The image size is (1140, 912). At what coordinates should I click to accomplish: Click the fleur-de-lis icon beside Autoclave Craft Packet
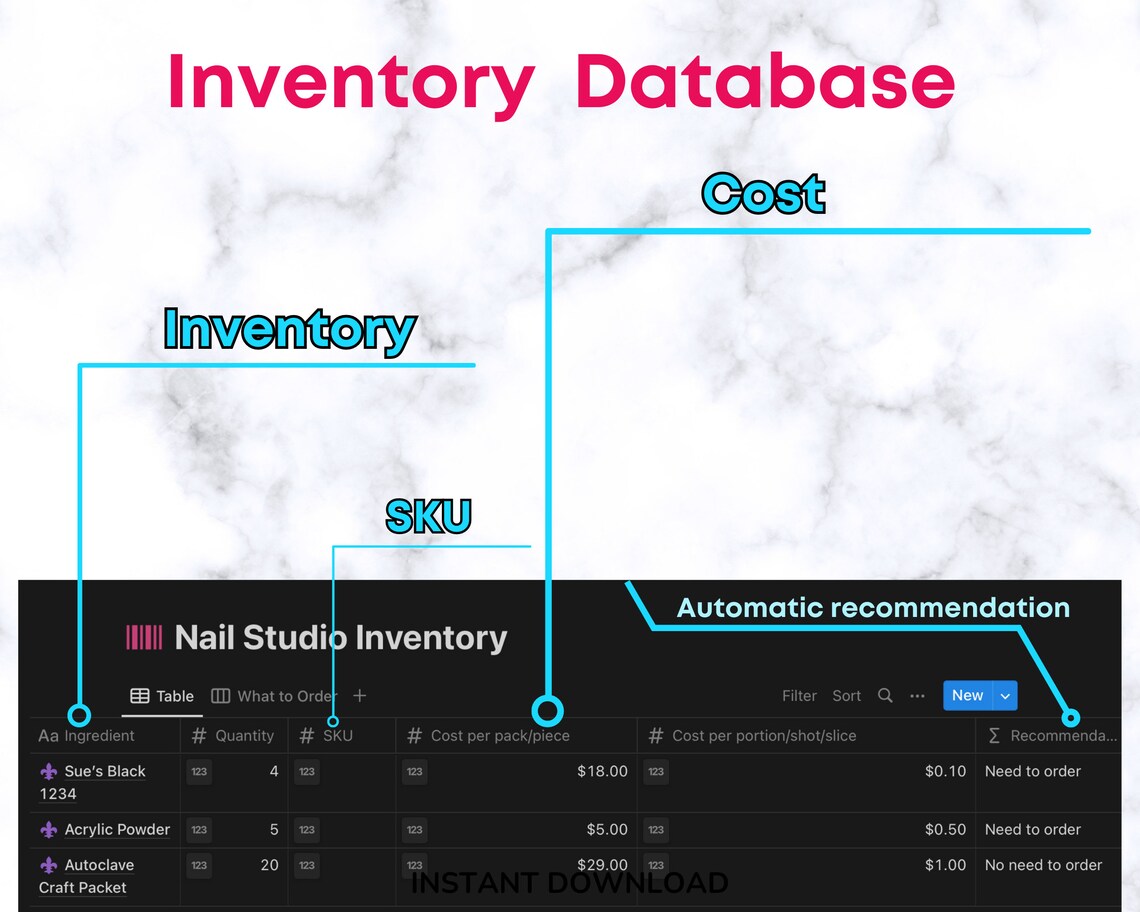(x=48, y=864)
